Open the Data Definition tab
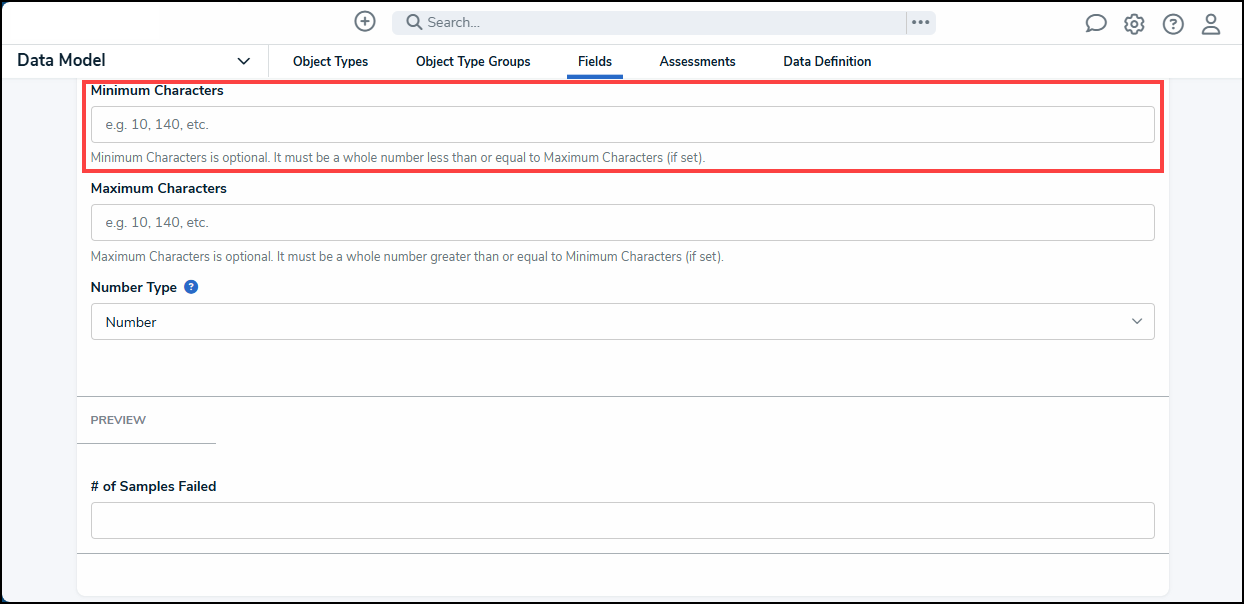The height and width of the screenshot is (604, 1244). point(827,62)
